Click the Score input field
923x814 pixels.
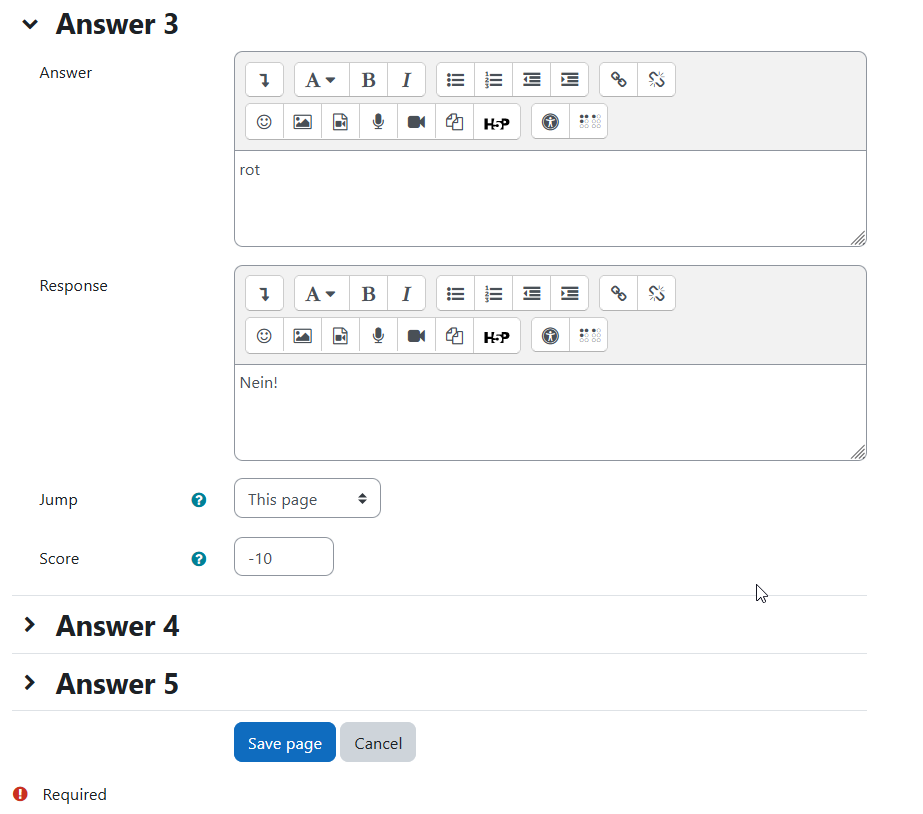(284, 557)
